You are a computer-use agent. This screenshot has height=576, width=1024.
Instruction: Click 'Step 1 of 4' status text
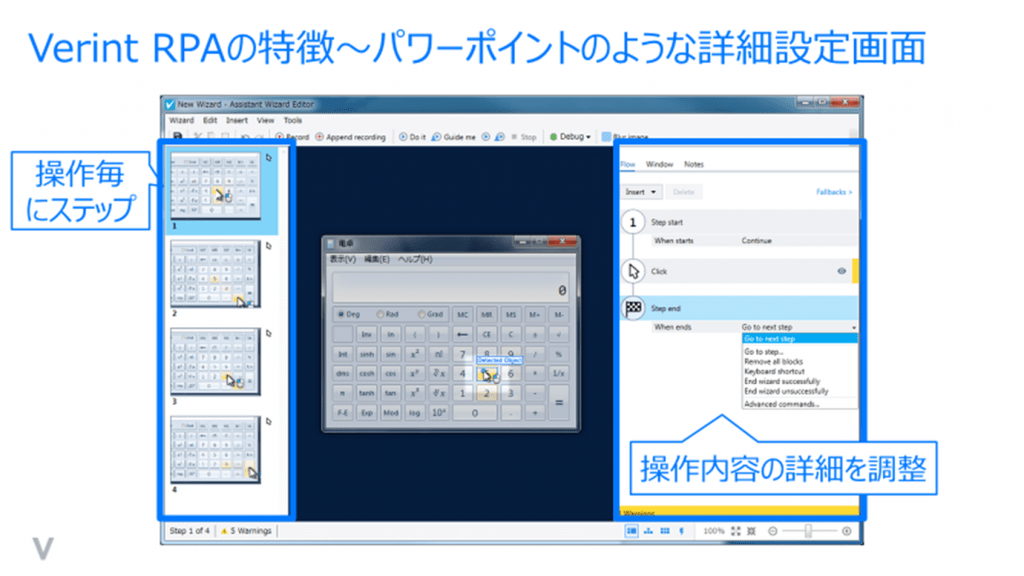tap(189, 531)
